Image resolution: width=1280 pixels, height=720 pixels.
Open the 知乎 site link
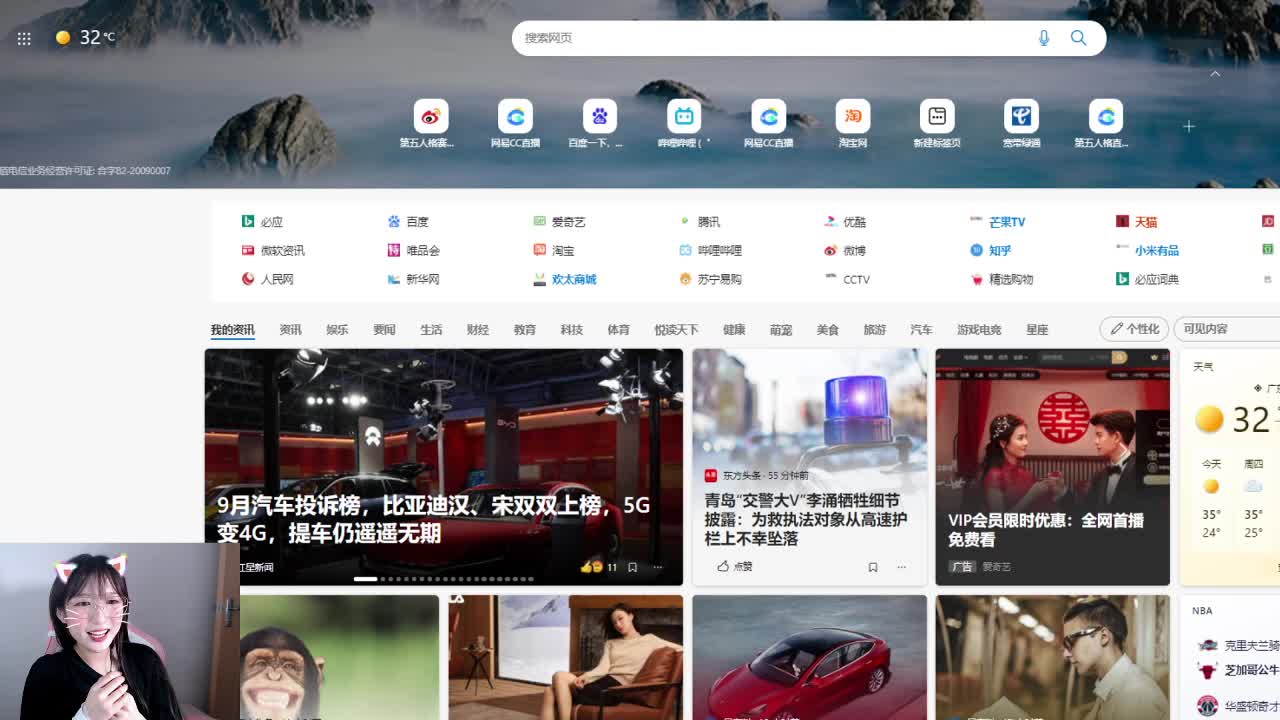[x=991, y=250]
